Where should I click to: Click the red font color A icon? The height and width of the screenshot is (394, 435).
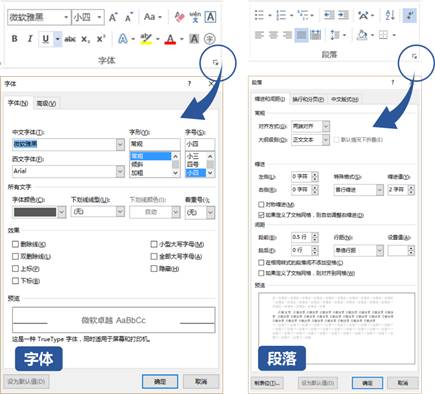pyautogui.click(x=170, y=39)
